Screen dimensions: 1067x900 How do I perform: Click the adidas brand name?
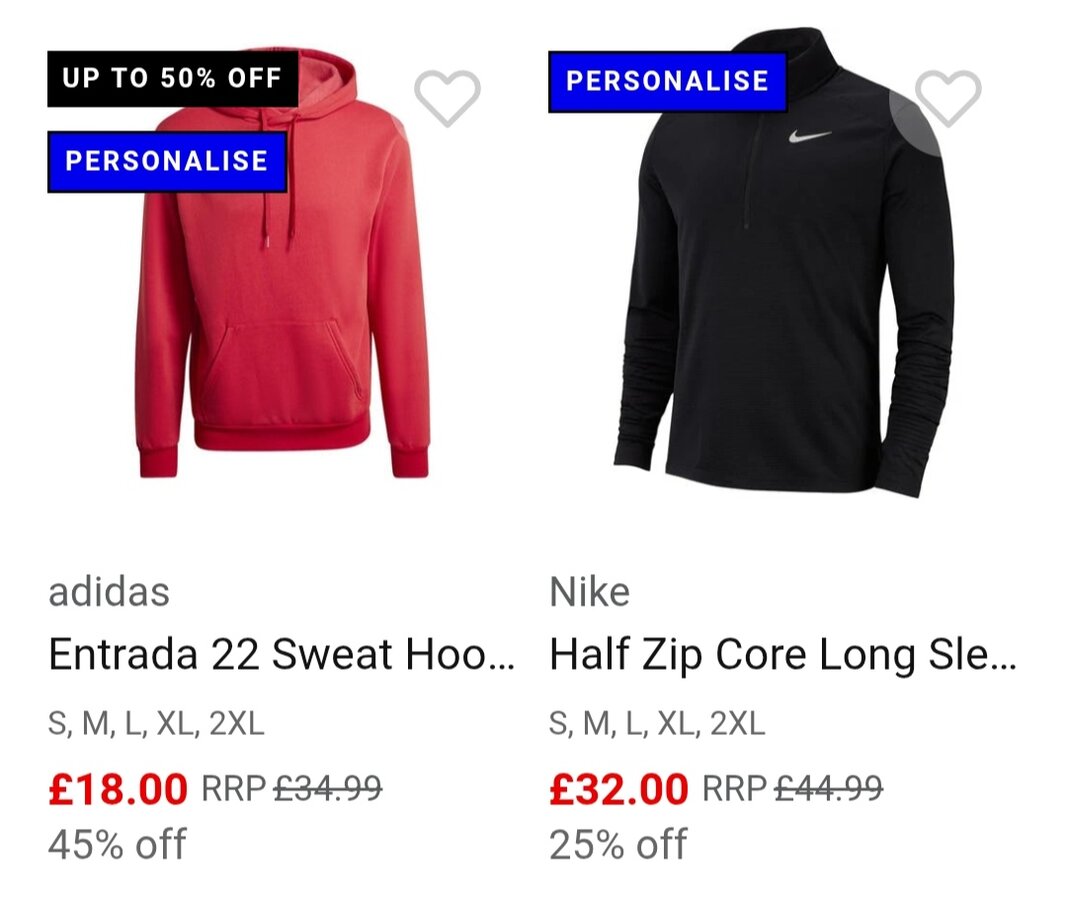point(109,592)
